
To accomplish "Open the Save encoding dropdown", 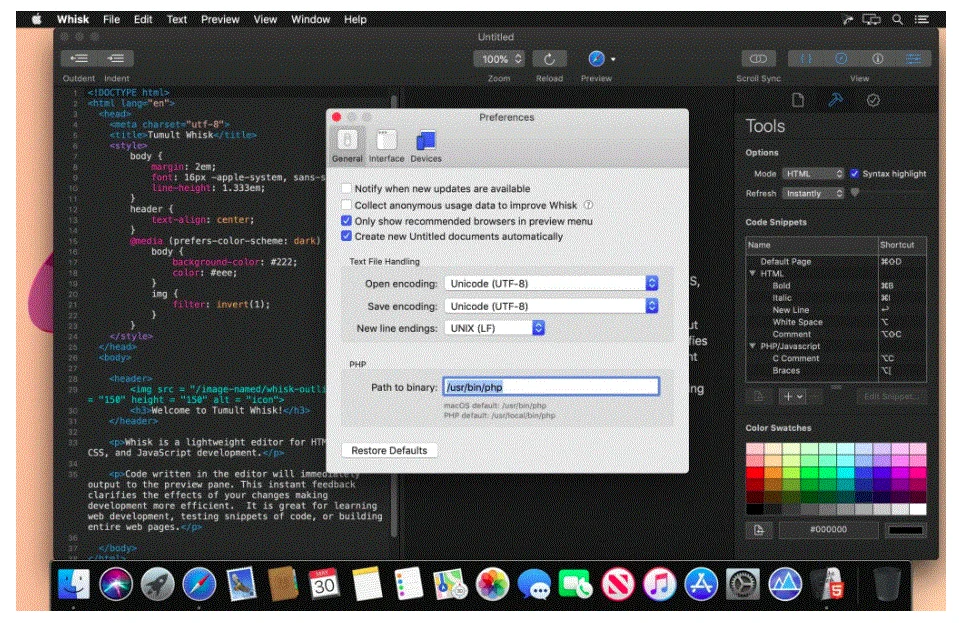I will point(551,306).
